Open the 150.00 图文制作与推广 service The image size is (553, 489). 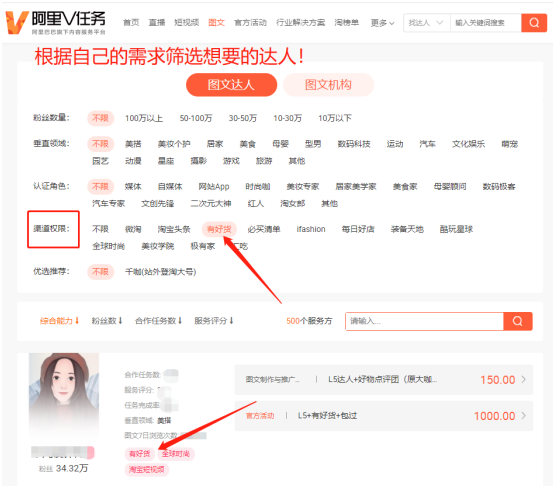coord(384,380)
